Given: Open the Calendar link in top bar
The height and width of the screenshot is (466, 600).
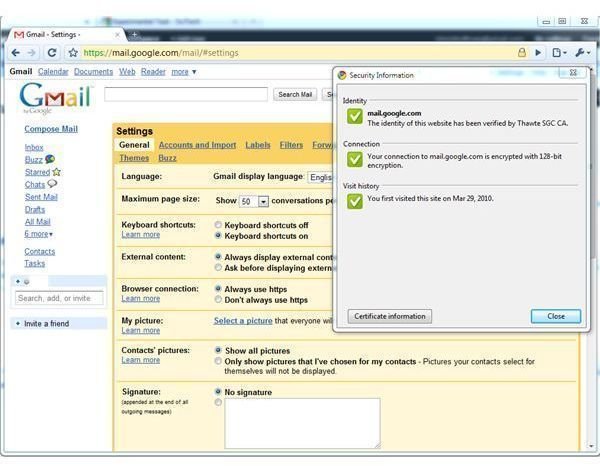Looking at the screenshot, I should pos(53,72).
